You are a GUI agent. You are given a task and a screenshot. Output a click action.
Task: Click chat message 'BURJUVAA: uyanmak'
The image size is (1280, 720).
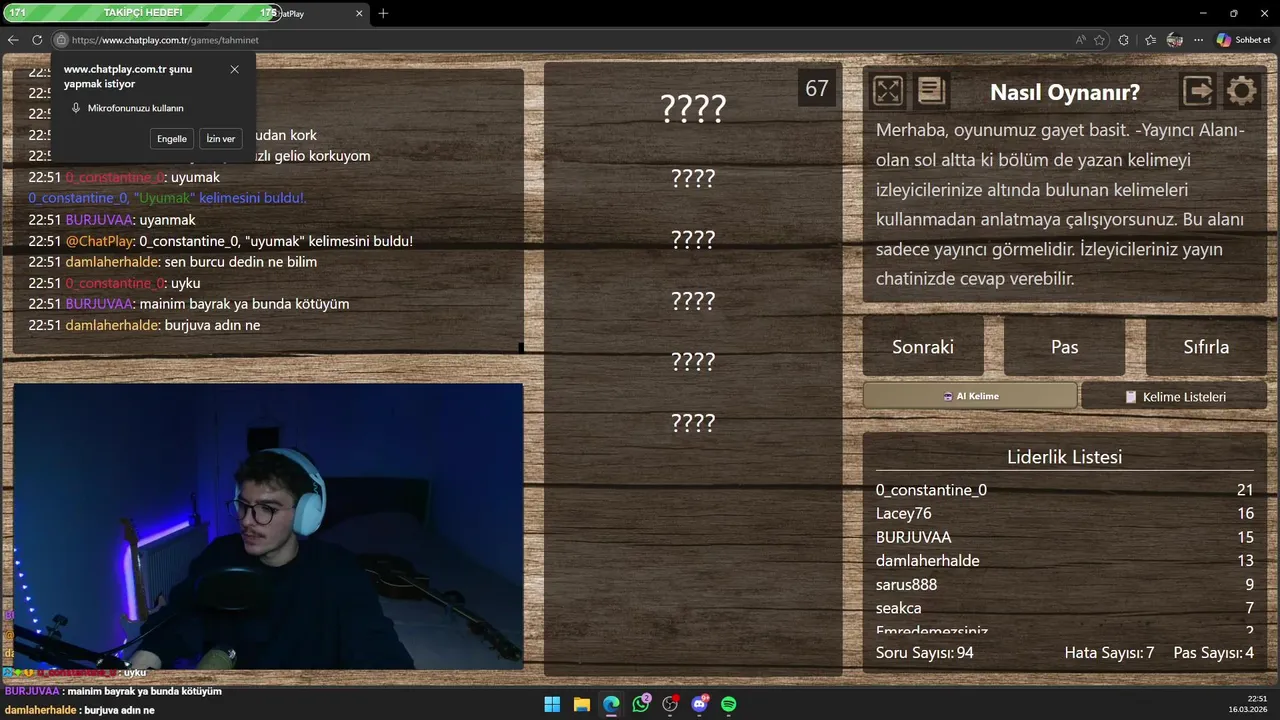click(112, 220)
